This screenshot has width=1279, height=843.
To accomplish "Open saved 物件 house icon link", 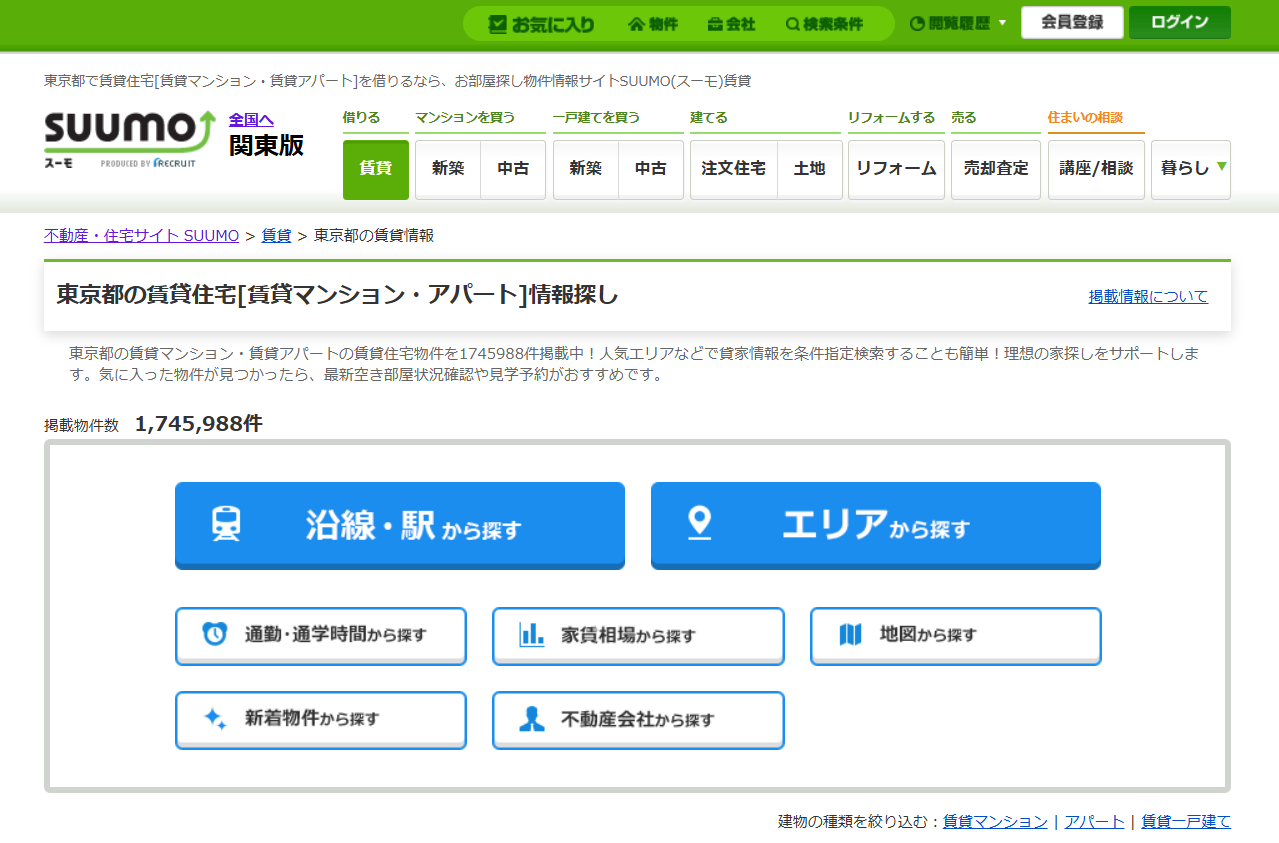I will 653,24.
